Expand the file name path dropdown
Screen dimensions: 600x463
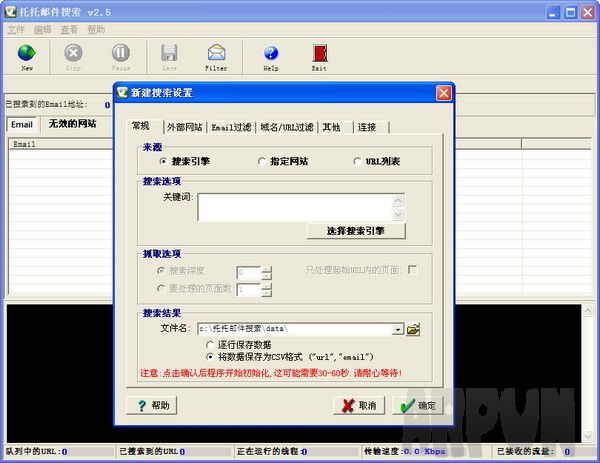[x=397, y=328]
